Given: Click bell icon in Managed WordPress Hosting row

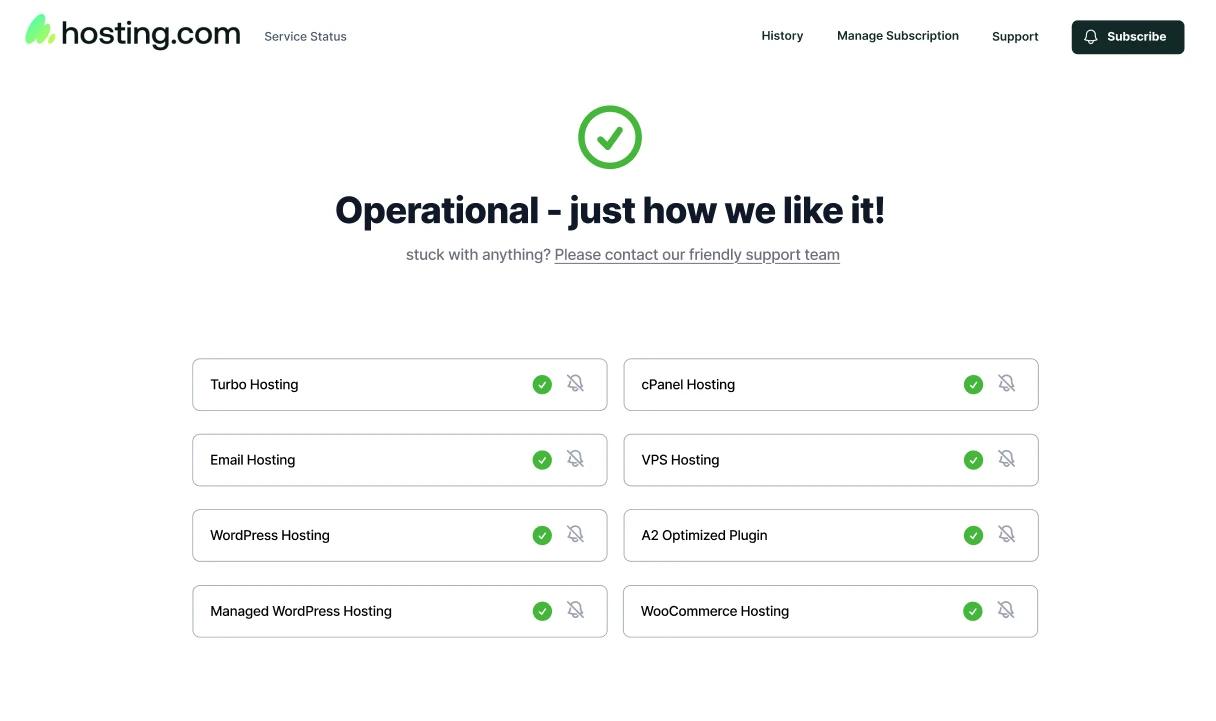Looking at the screenshot, I should (575, 610).
